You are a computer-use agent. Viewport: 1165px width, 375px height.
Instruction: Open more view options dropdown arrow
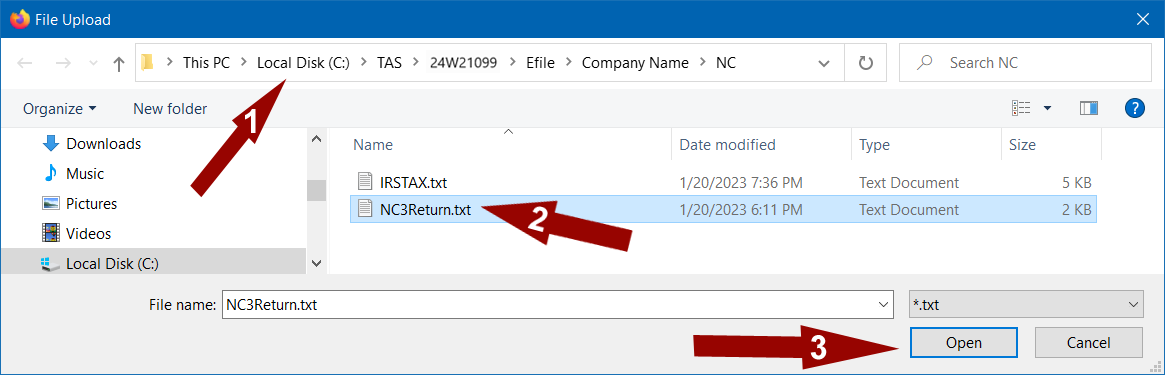point(1048,108)
